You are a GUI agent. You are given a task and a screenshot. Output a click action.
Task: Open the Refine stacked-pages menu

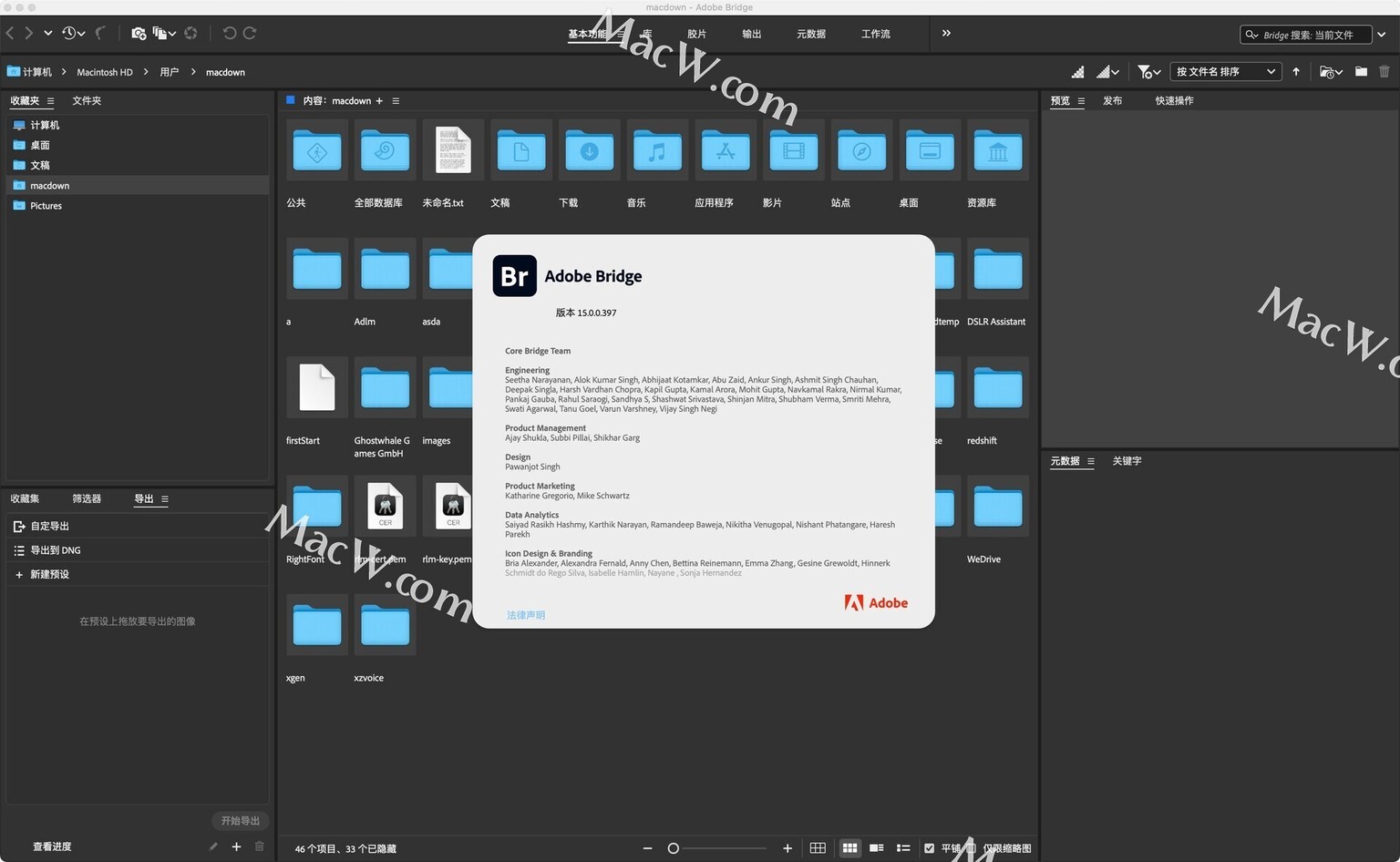point(164,34)
